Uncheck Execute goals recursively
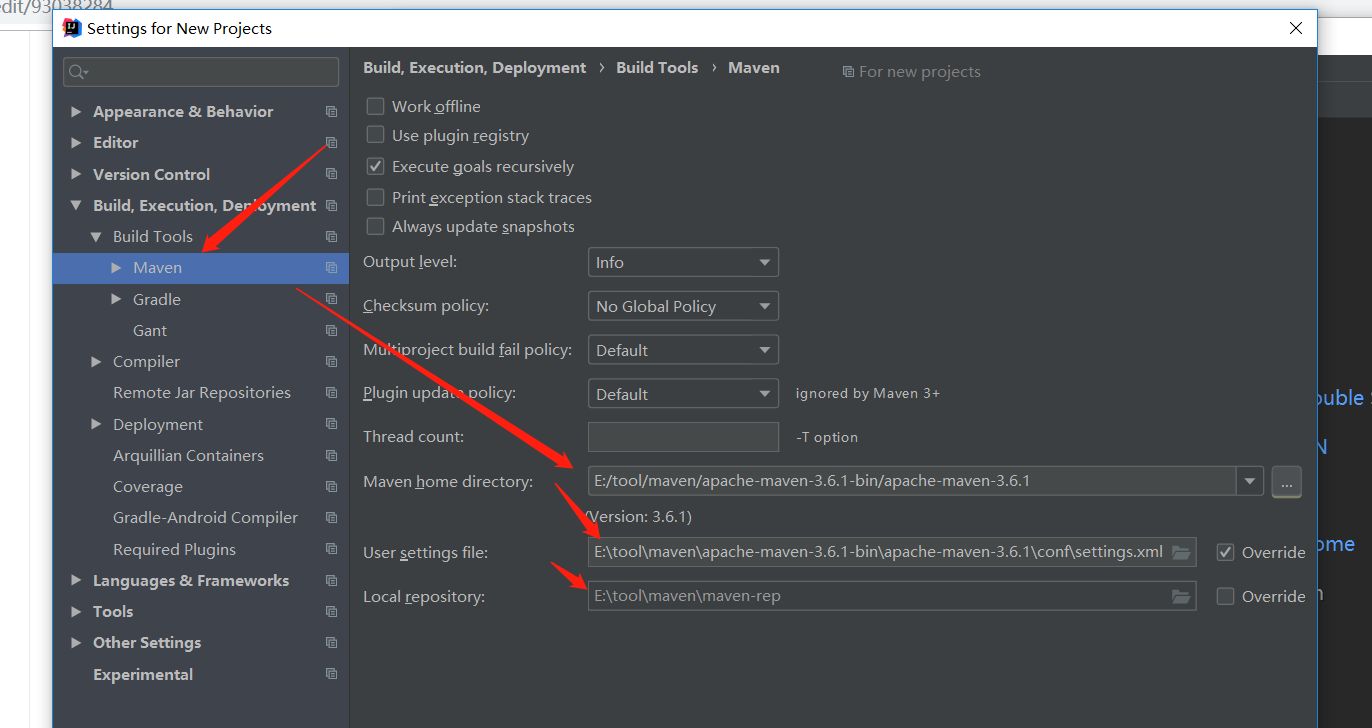 [375, 166]
